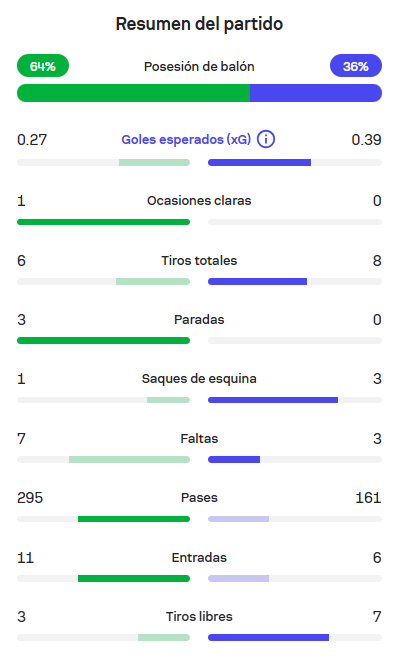The width and height of the screenshot is (398, 672).
Task: Click the Ocasiones claras green bar
Action: [x=103, y=222]
